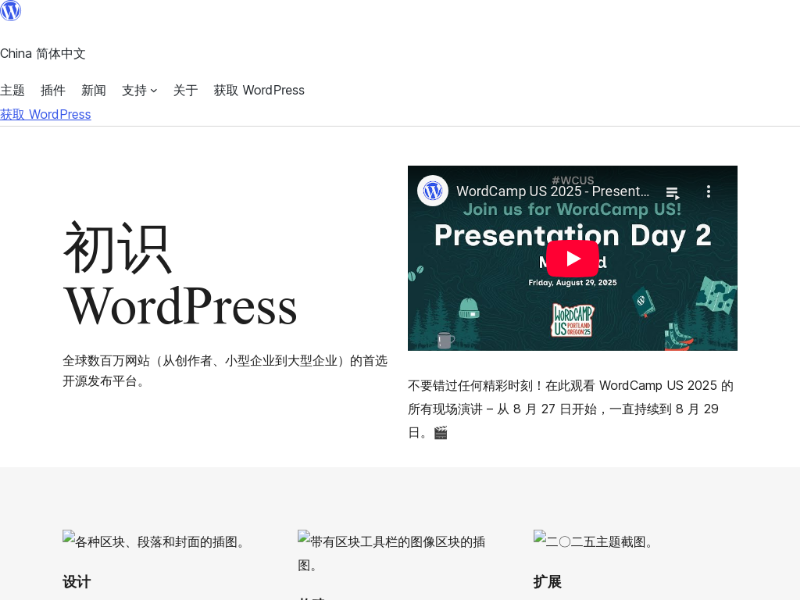The width and height of the screenshot is (800, 600).
Task: Click the China 简体中文 locale text
Action: 43,54
